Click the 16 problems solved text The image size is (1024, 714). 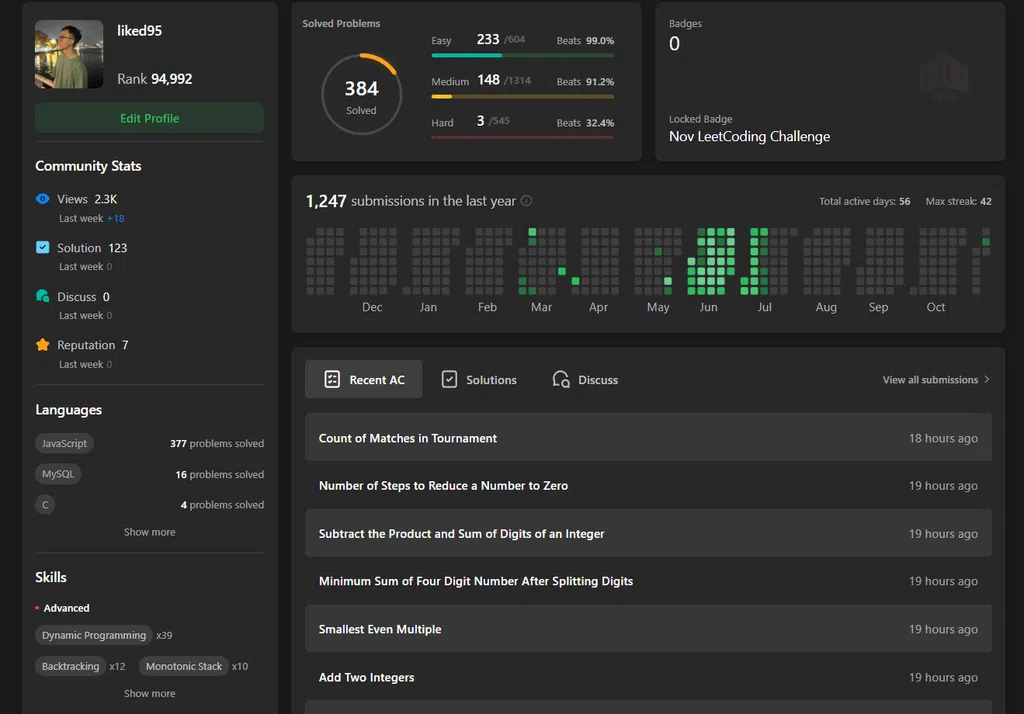pyautogui.click(x=219, y=474)
